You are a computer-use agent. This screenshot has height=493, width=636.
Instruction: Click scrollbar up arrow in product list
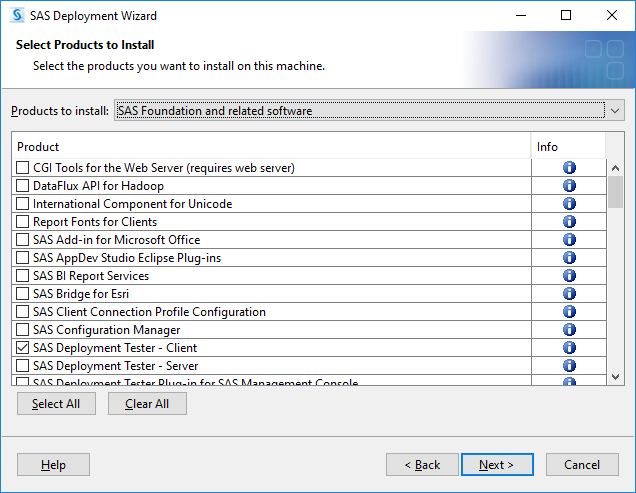pyautogui.click(x=615, y=168)
